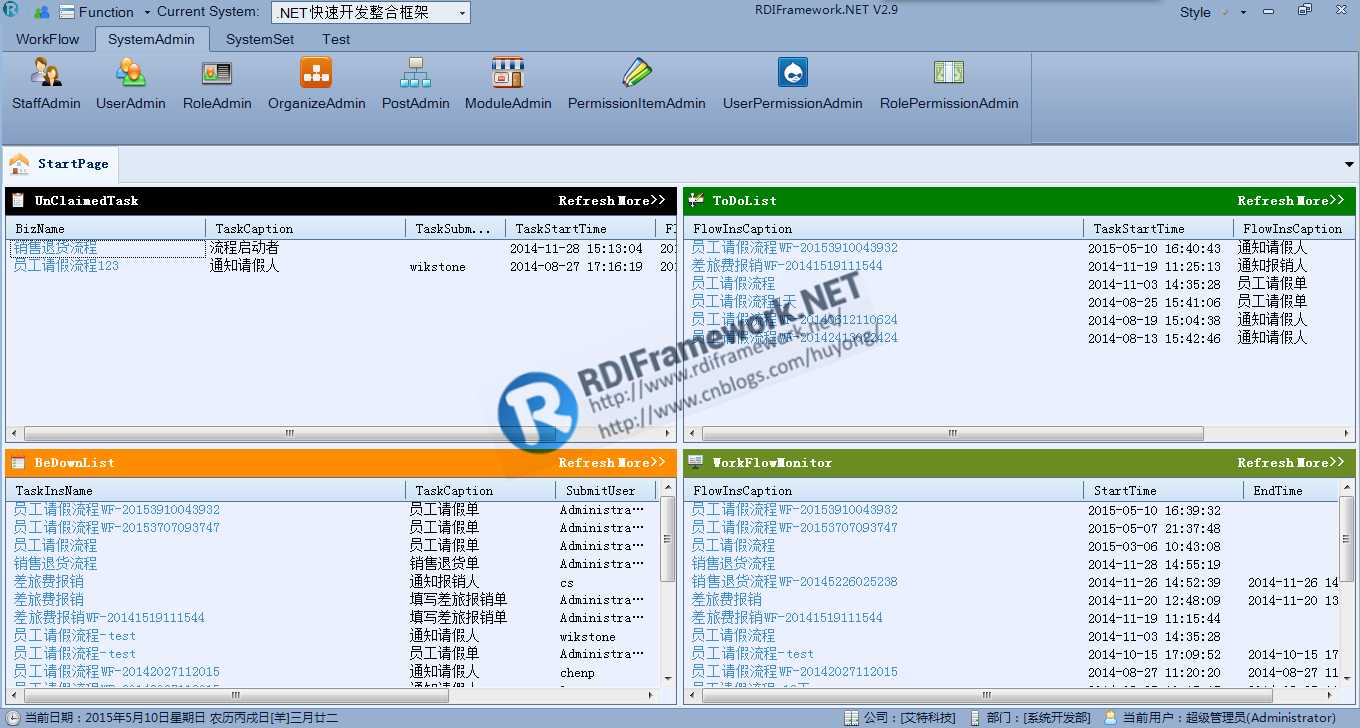
Task: Select the StartPage document tab
Action: pos(61,164)
